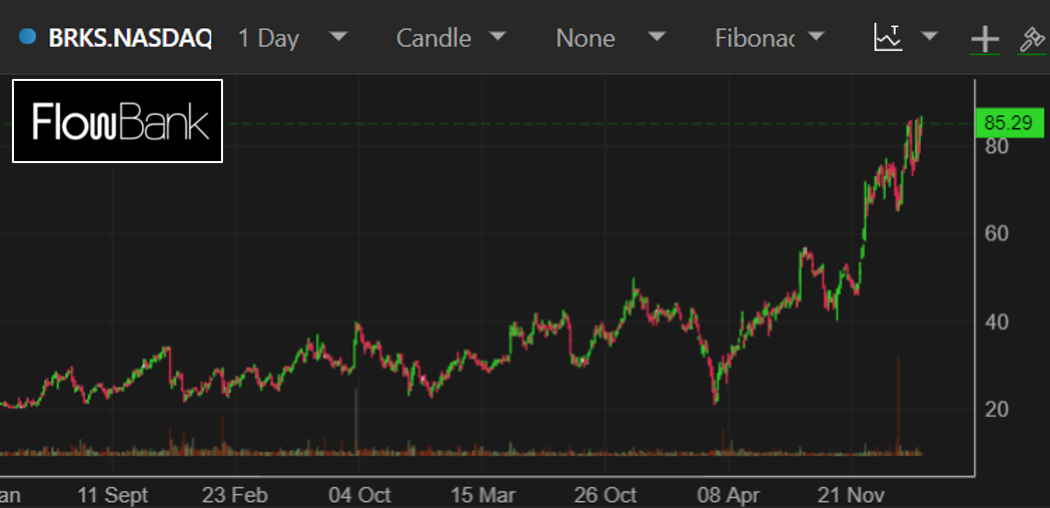Viewport: 1050px width, 508px height.
Task: Click the 26 Oct date label
Action: tap(606, 495)
